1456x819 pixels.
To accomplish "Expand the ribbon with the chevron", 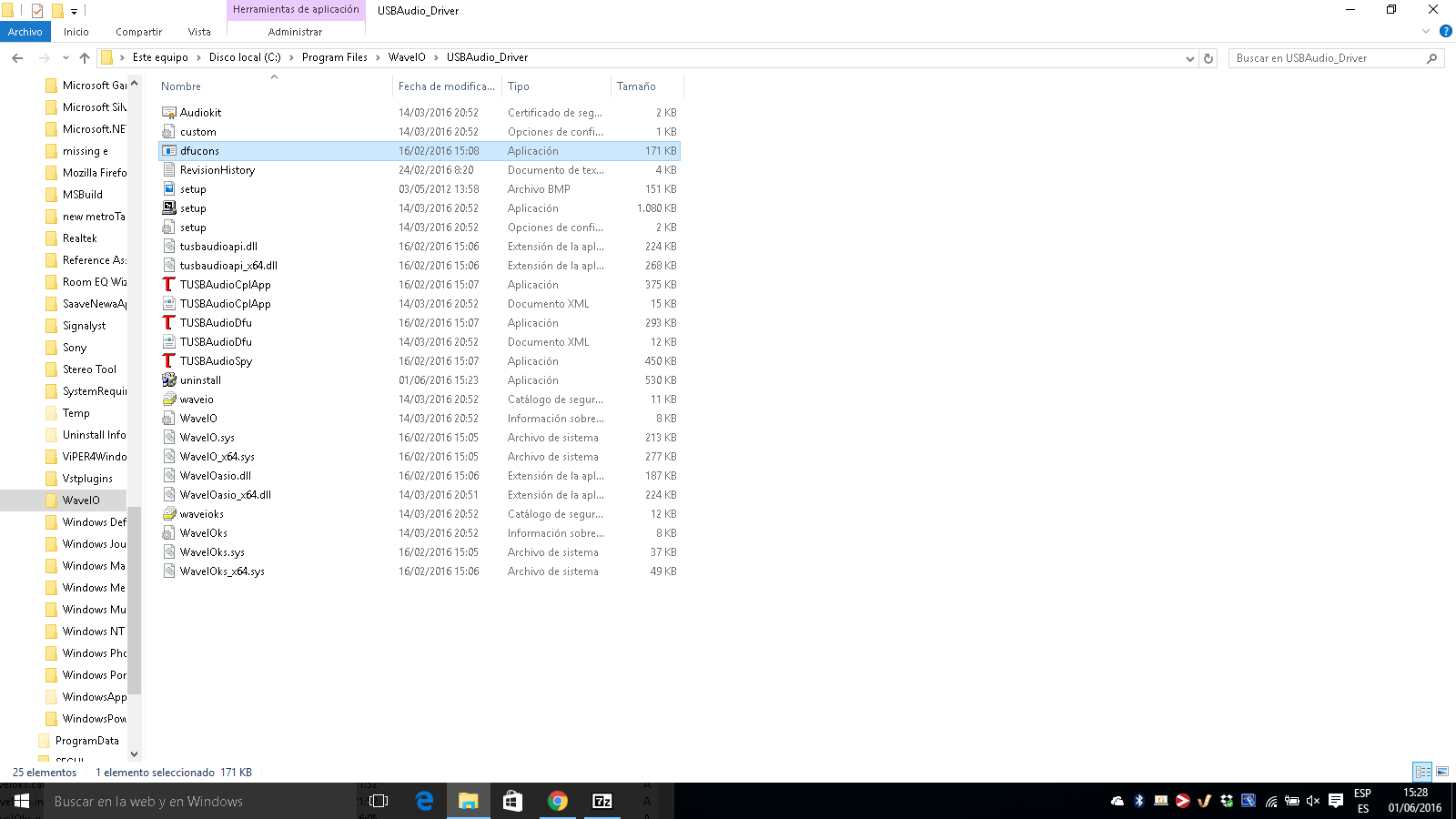I will pos(1426,31).
